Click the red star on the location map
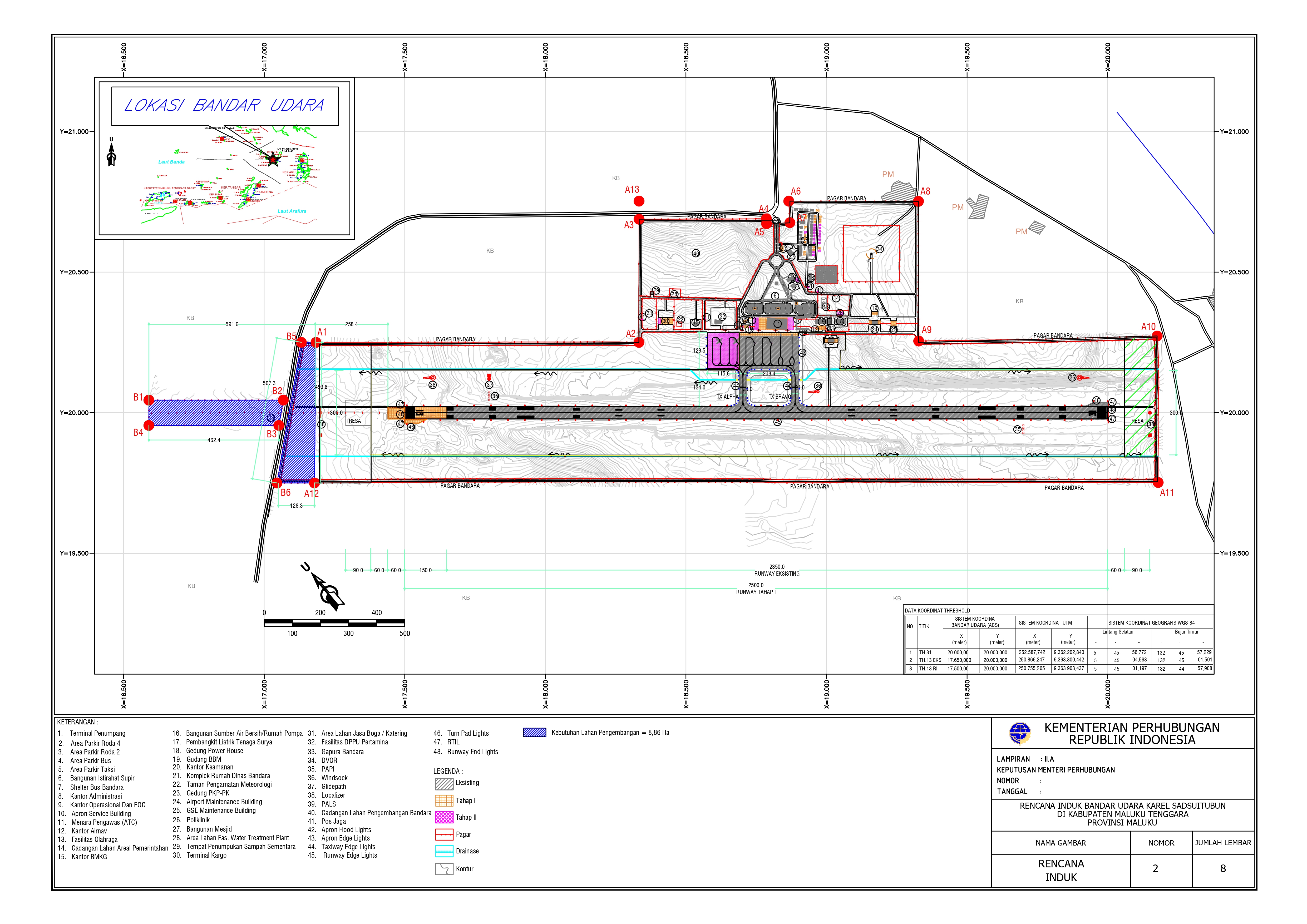 274,159
